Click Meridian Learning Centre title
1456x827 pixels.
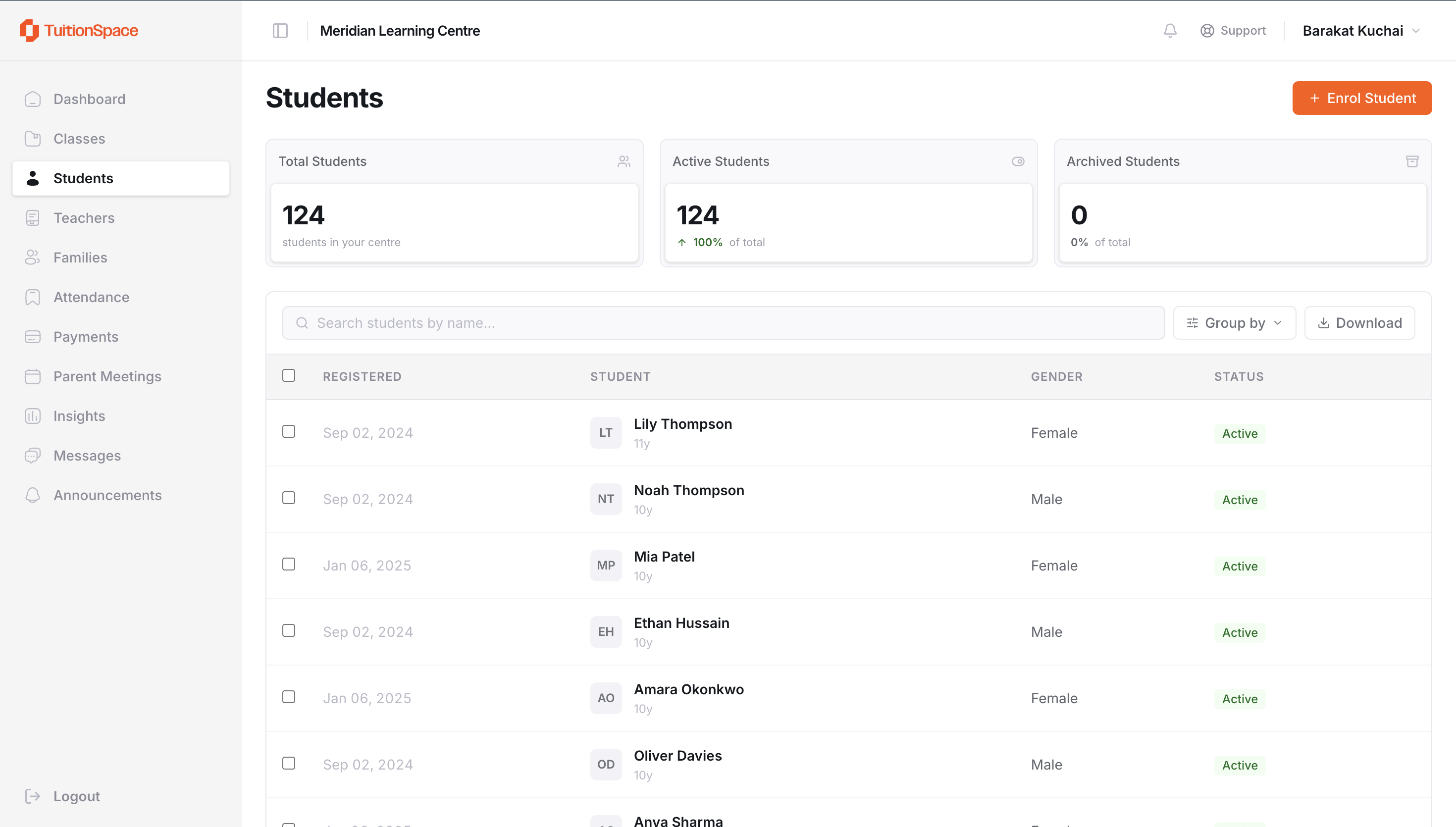coord(400,31)
